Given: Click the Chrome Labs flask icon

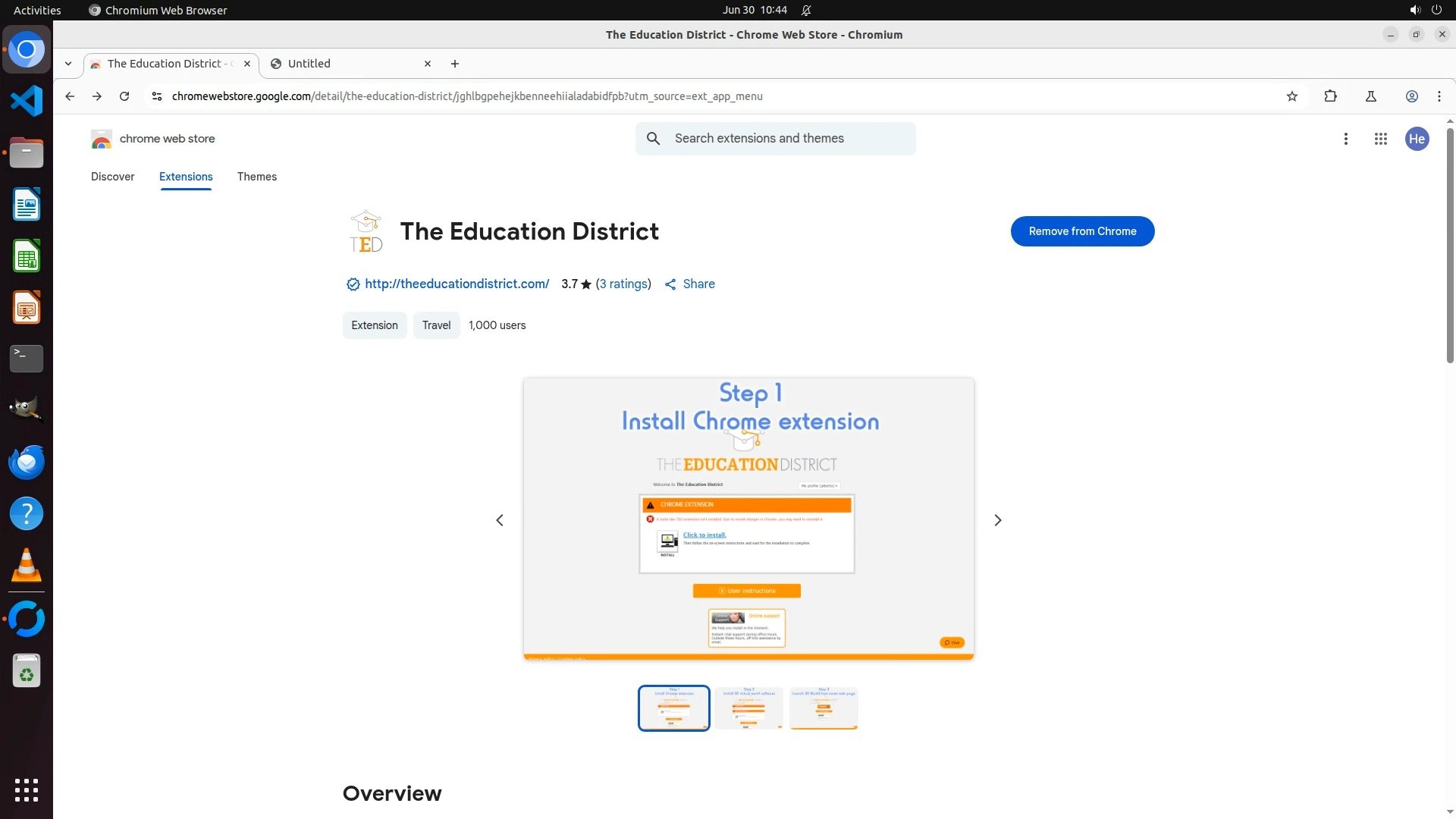Looking at the screenshot, I should [x=1370, y=96].
